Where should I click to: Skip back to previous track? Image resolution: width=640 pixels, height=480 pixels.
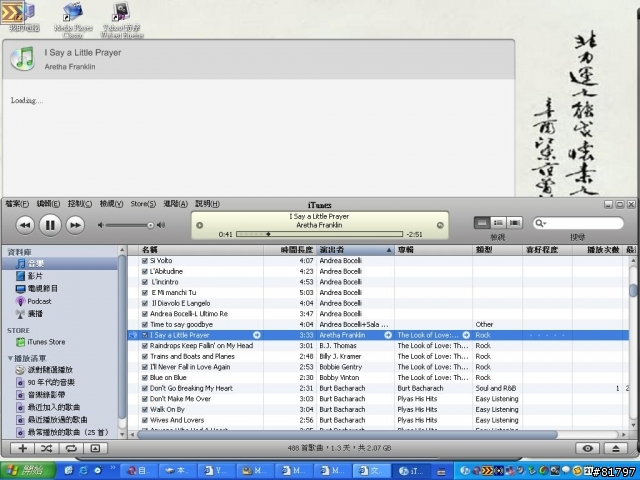[x=25, y=225]
